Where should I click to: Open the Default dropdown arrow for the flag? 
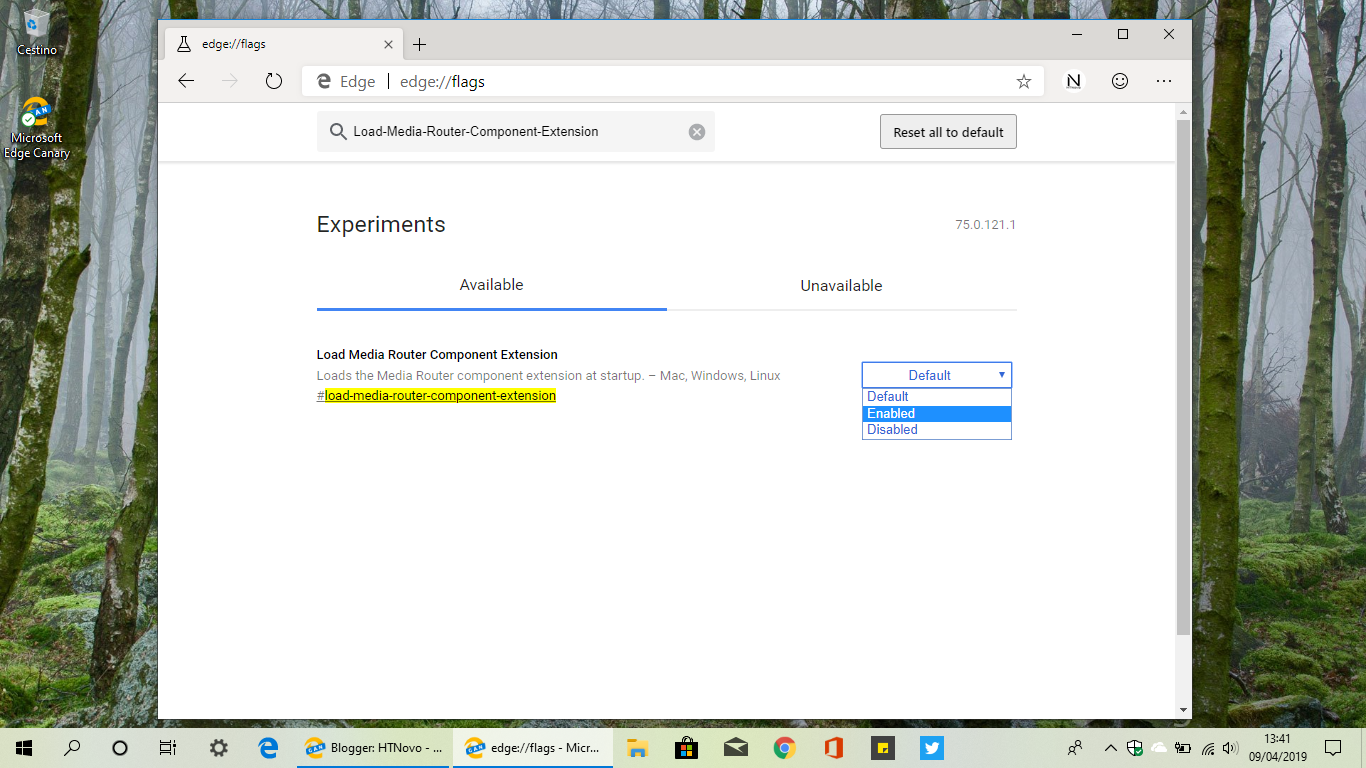(1001, 374)
